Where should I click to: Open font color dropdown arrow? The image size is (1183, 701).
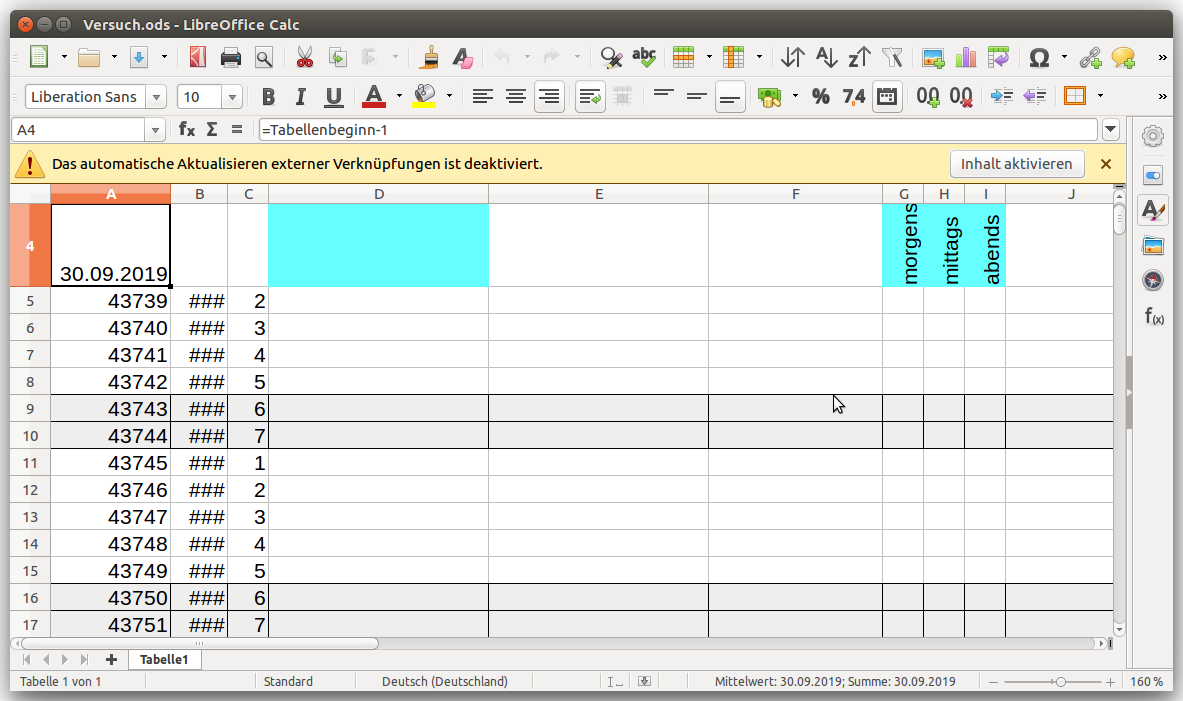click(x=398, y=97)
